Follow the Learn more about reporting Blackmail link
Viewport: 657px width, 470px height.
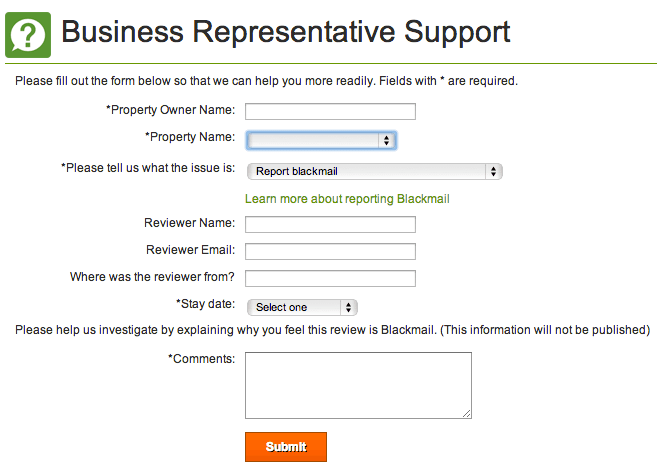[x=347, y=199]
